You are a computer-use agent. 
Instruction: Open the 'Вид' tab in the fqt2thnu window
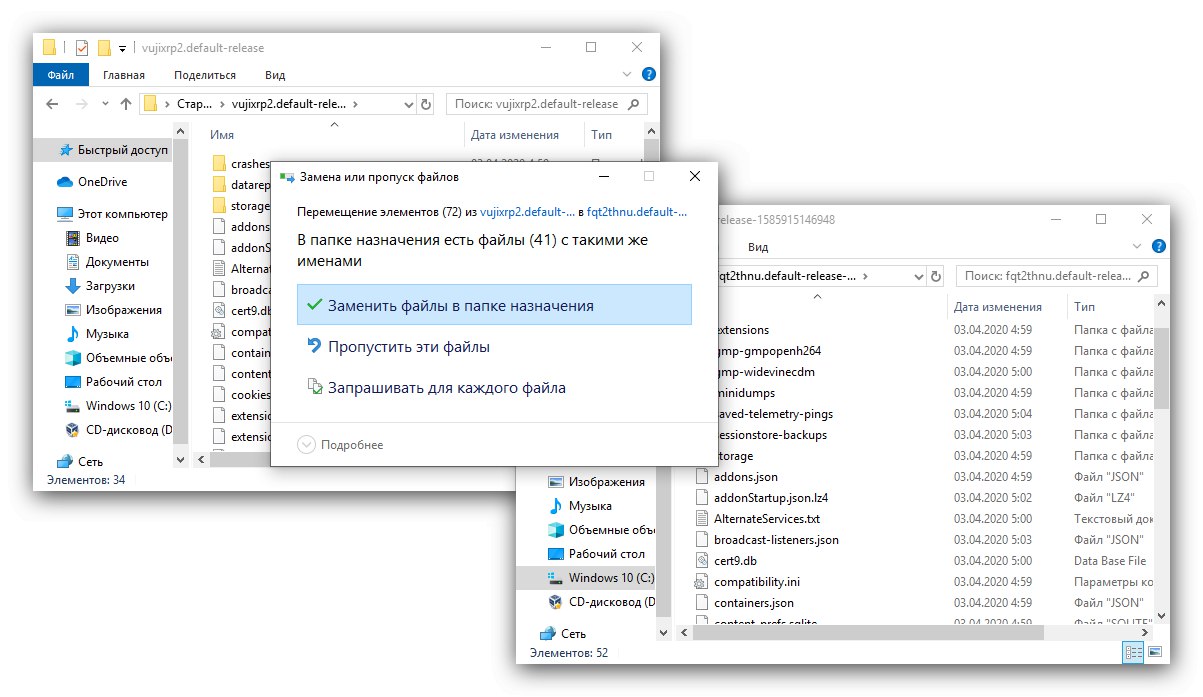pyautogui.click(x=758, y=247)
